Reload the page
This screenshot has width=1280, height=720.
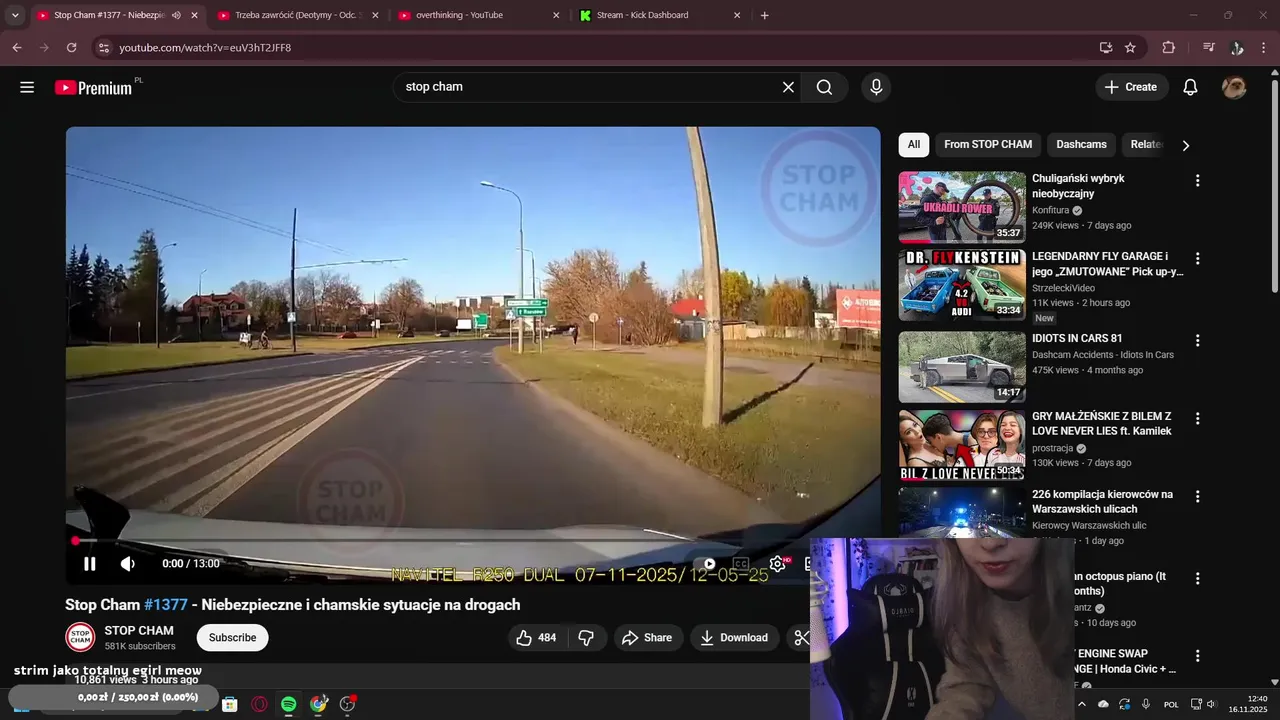tap(71, 47)
